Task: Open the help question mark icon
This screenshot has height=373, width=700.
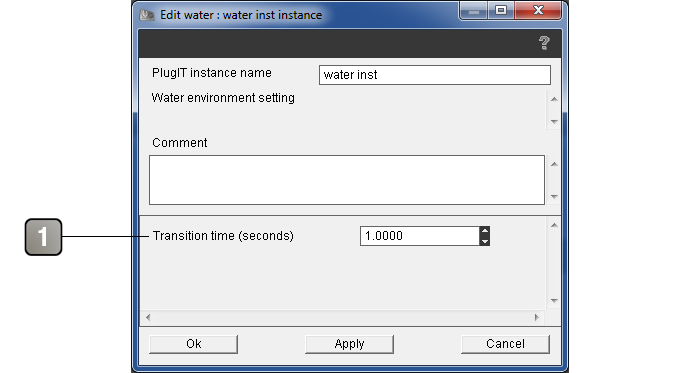Action: coord(544,43)
